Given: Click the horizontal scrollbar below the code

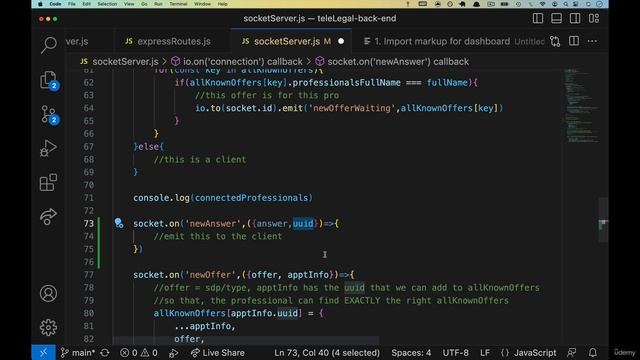Looking at the screenshot, I should pos(245,340).
